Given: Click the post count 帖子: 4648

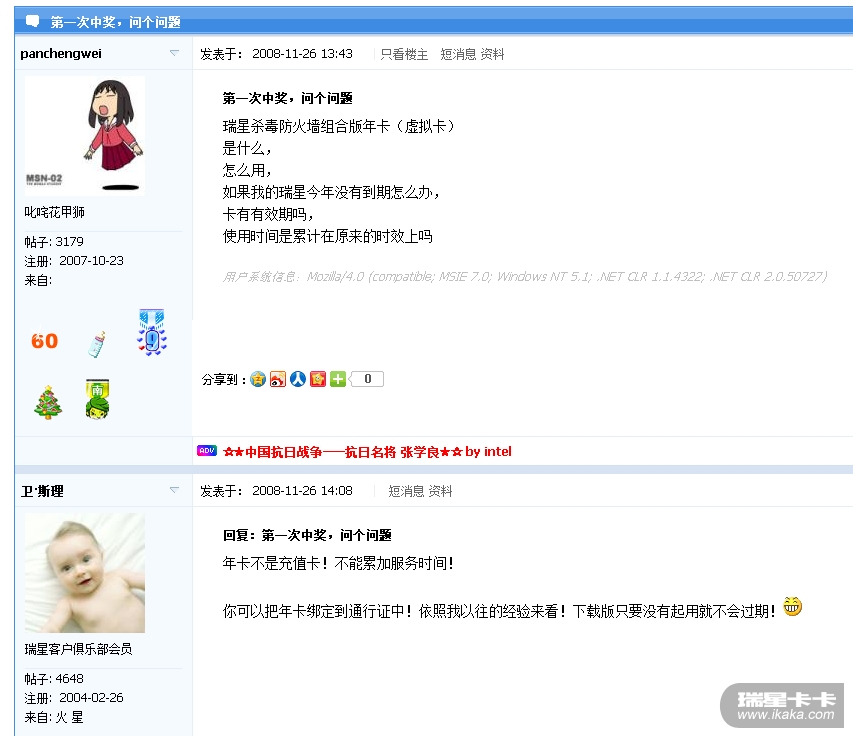Looking at the screenshot, I should [54, 679].
